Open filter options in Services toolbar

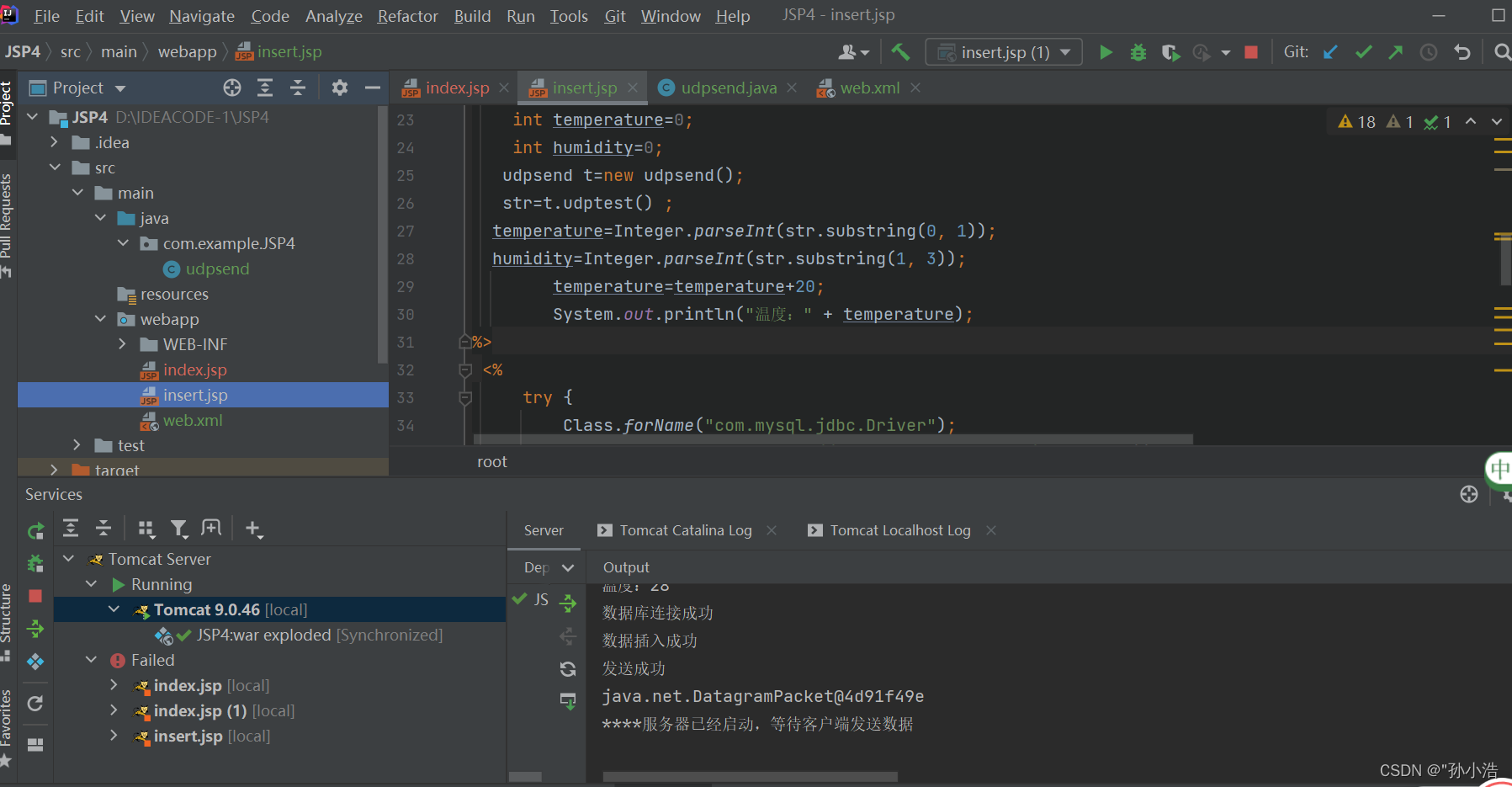179,529
